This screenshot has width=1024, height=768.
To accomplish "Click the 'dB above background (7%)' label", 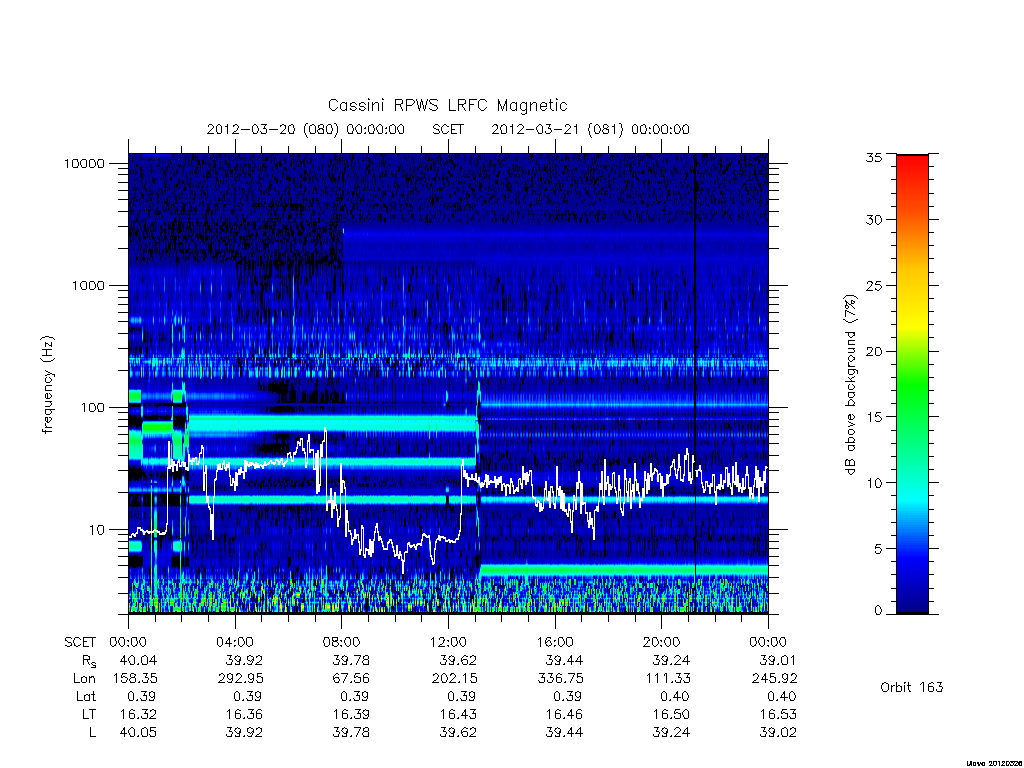I will tap(850, 385).
